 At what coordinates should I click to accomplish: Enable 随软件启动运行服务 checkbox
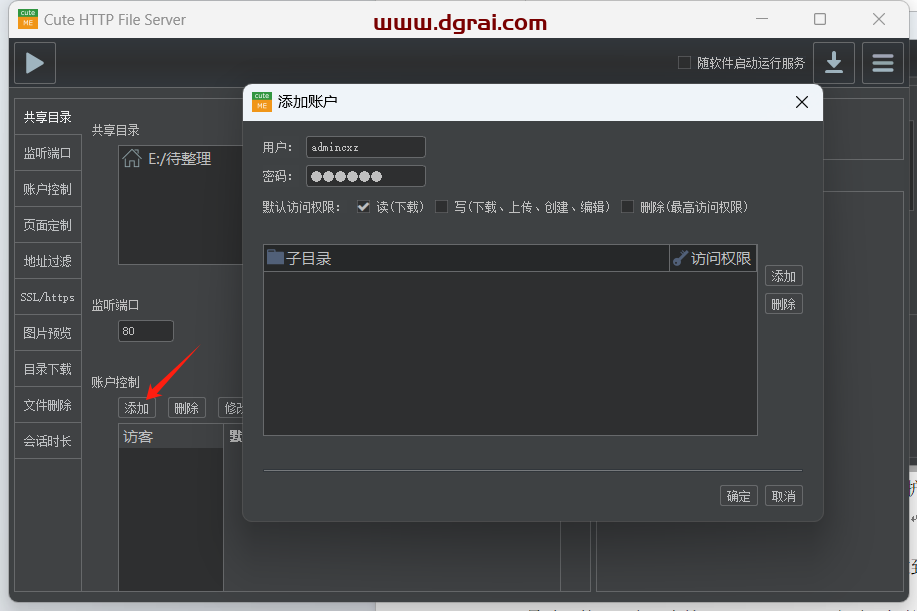[x=684, y=63]
